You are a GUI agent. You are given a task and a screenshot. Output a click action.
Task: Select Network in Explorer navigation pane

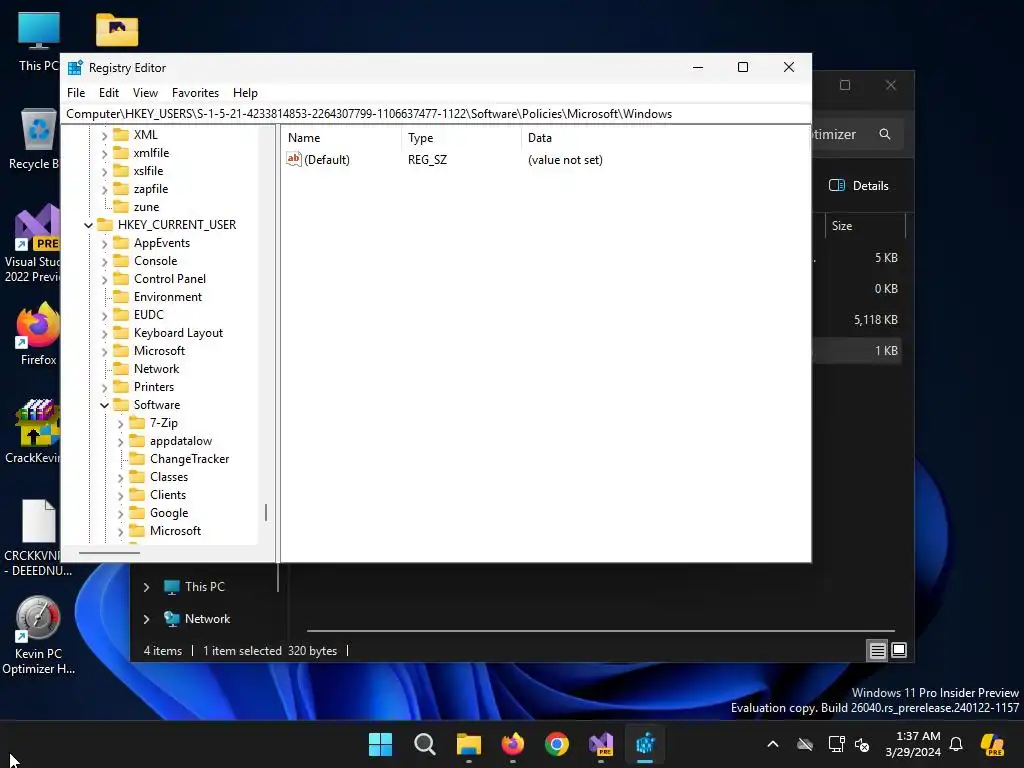click(x=207, y=618)
